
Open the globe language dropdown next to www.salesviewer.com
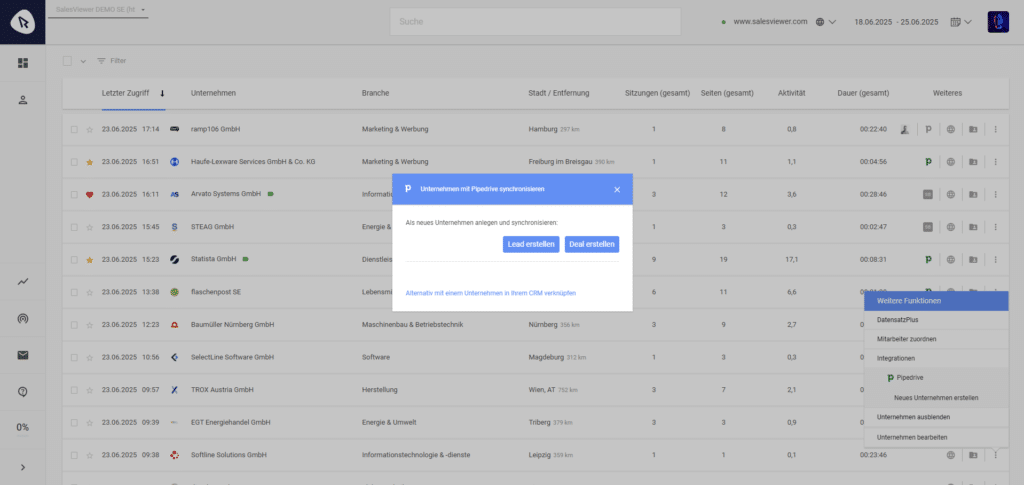[826, 22]
